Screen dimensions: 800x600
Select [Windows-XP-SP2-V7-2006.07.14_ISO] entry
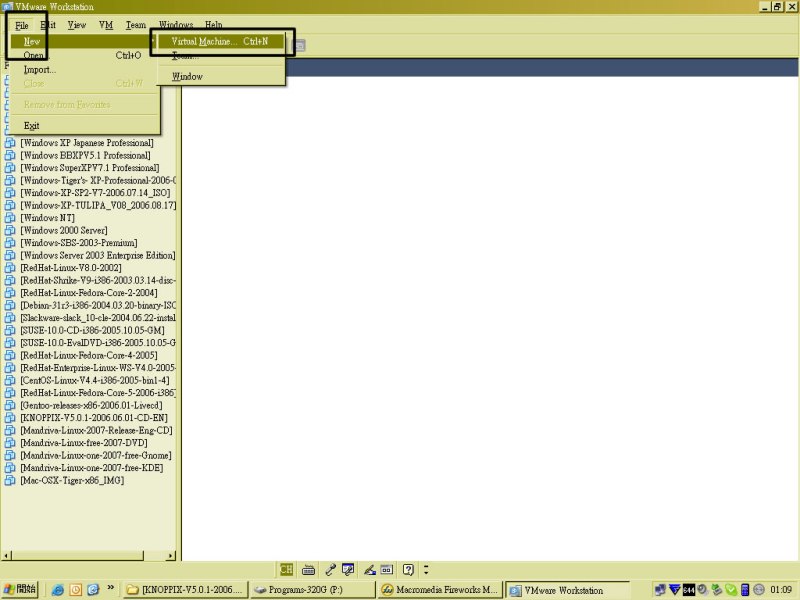95,193
